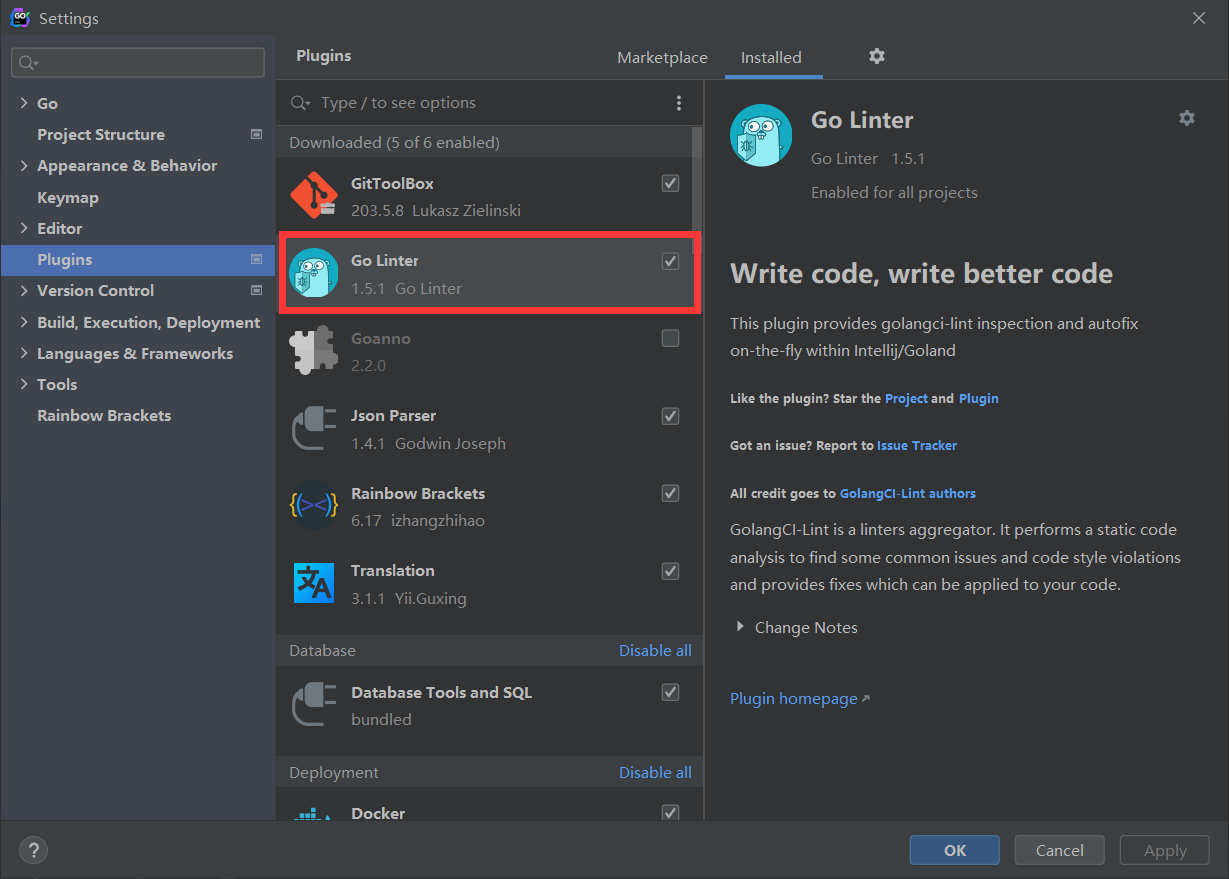This screenshot has width=1229, height=879.
Task: Open the Project link in plugin description
Action: point(906,398)
